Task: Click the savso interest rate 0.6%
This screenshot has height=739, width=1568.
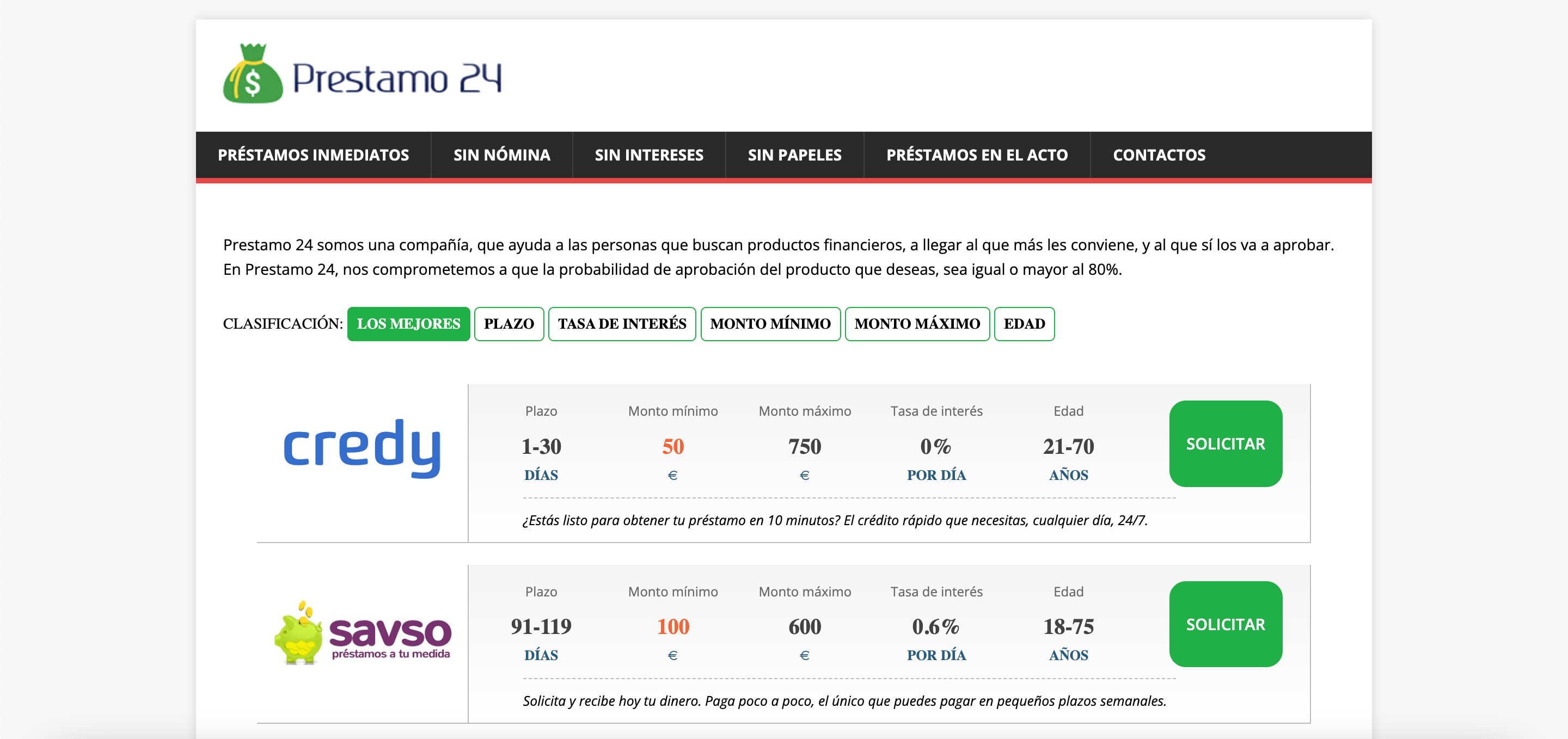Action: click(936, 626)
